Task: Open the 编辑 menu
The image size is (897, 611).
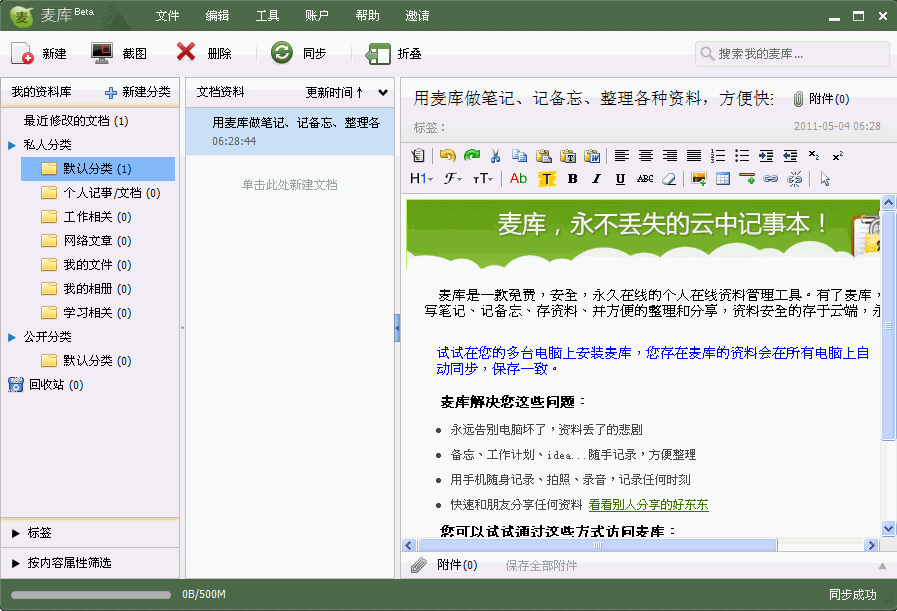Action: coord(217,16)
